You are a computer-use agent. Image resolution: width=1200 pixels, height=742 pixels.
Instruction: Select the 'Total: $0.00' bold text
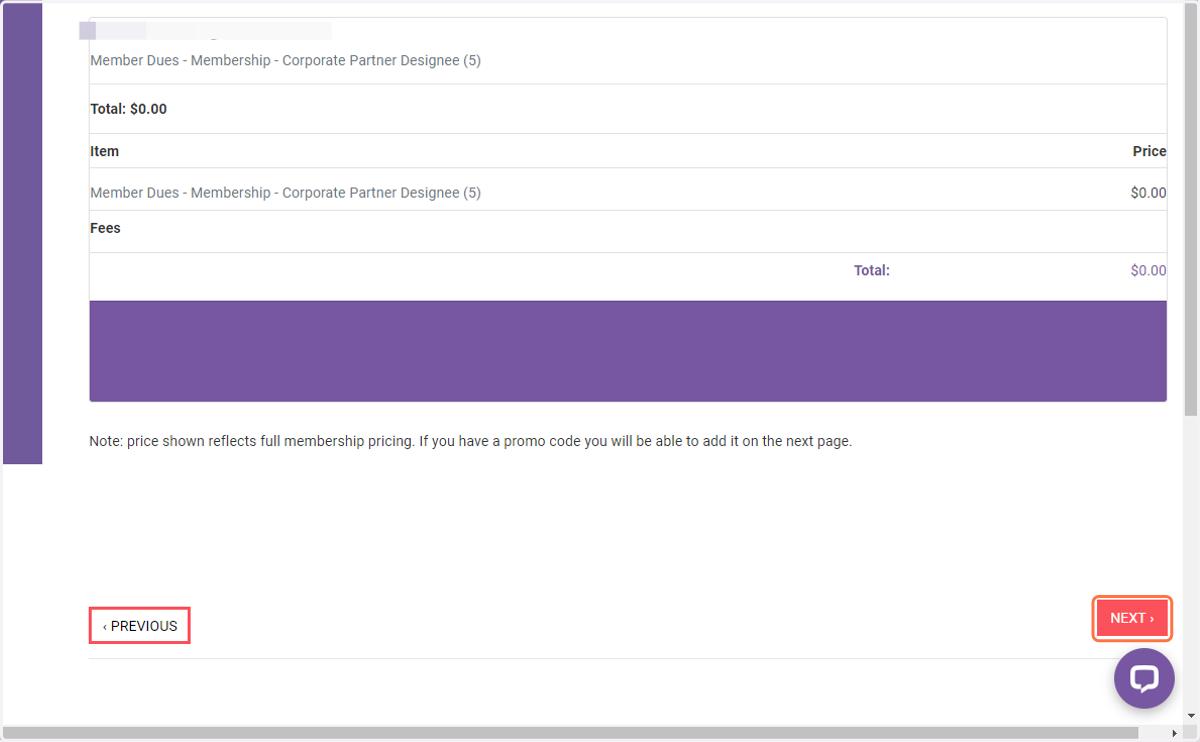tap(128, 109)
